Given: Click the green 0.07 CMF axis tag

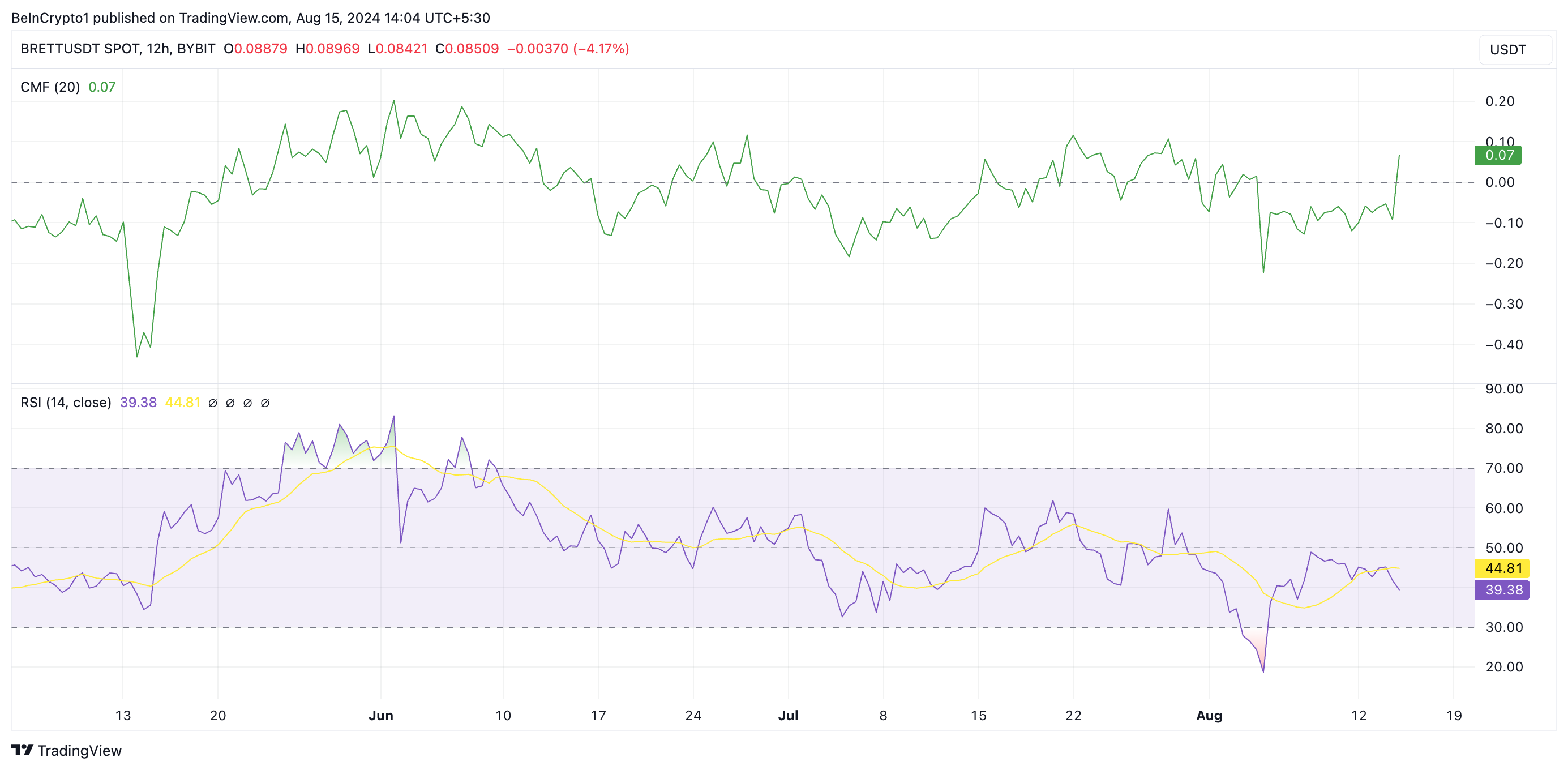Looking at the screenshot, I should coord(1498,155).
